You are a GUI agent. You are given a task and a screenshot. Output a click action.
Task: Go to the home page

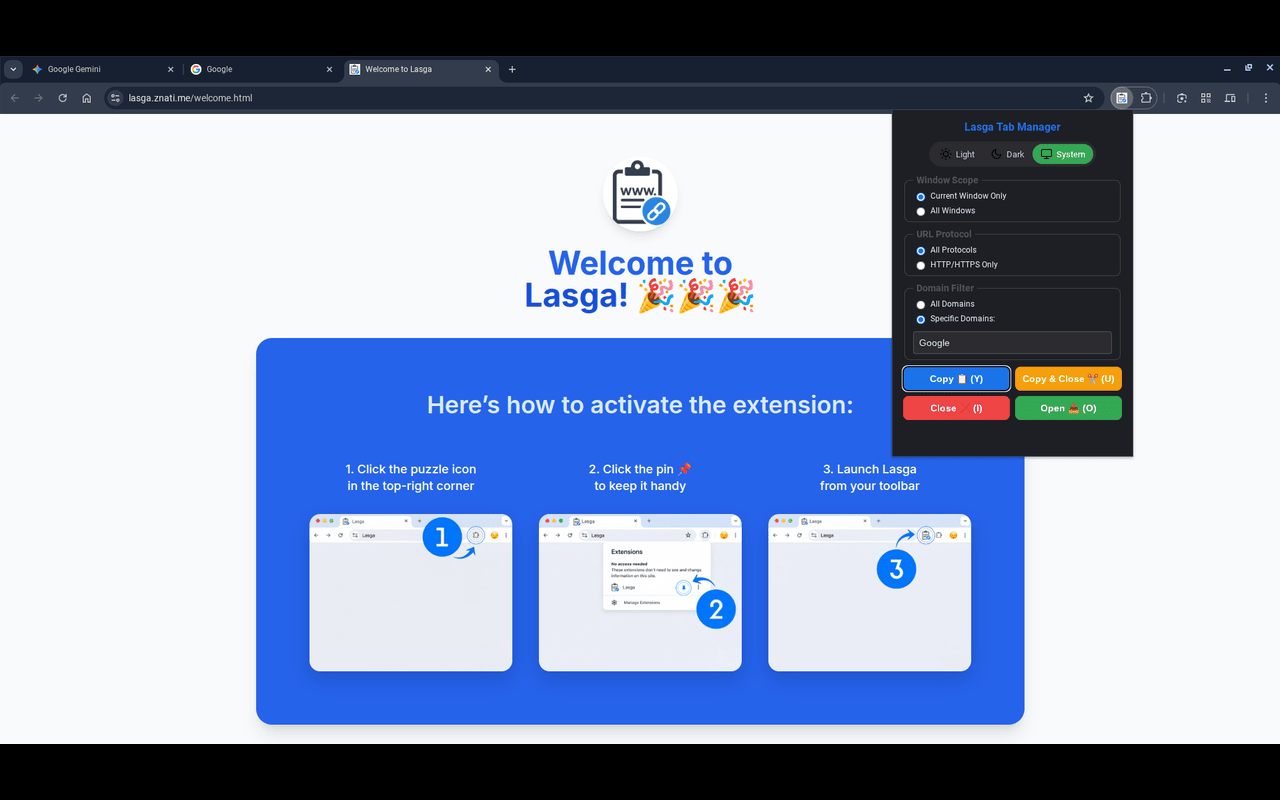tap(87, 98)
